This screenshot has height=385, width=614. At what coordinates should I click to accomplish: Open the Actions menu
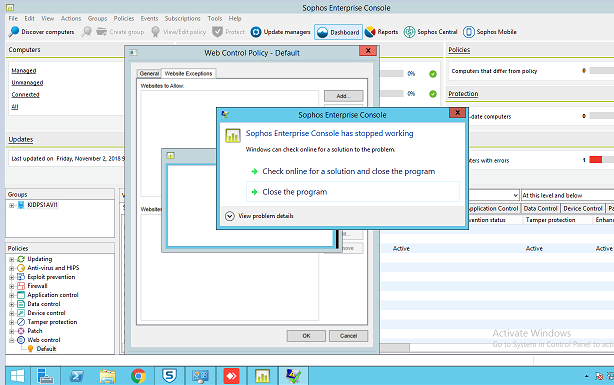[71, 18]
